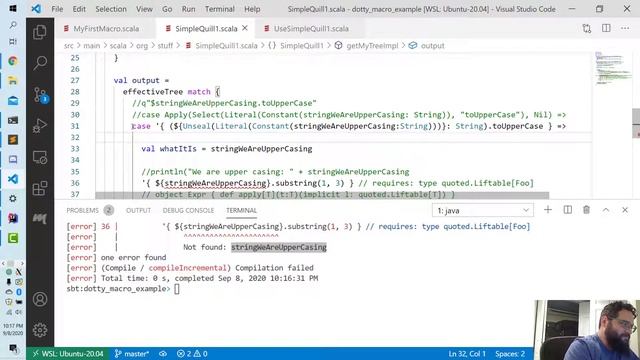
Task: Click the remote status item next to master
Action: [163, 353]
